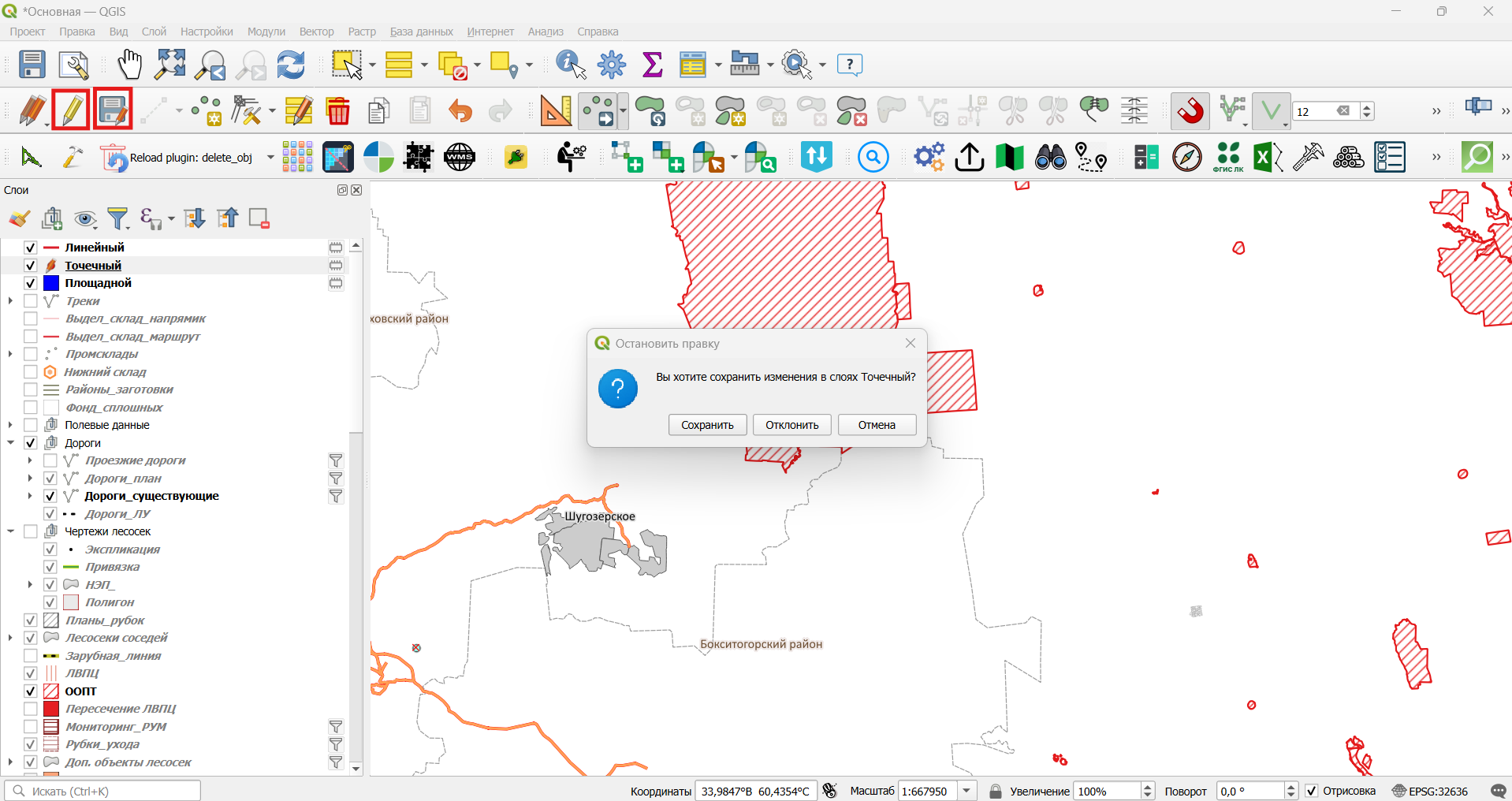Expand the Треки layer group
The width and height of the screenshot is (1512, 801).
10,301
